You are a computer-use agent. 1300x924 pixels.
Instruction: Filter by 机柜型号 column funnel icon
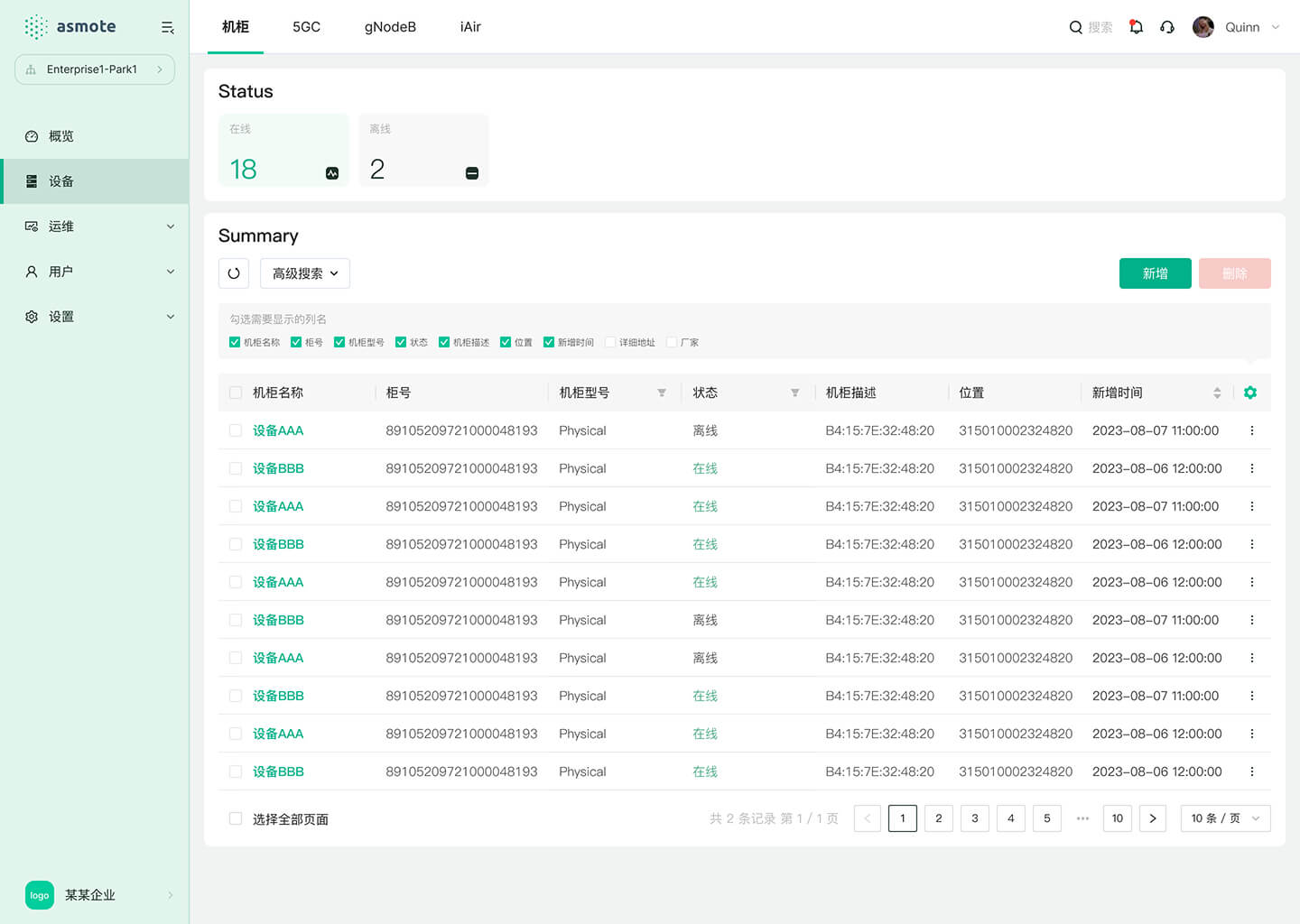pyautogui.click(x=662, y=393)
